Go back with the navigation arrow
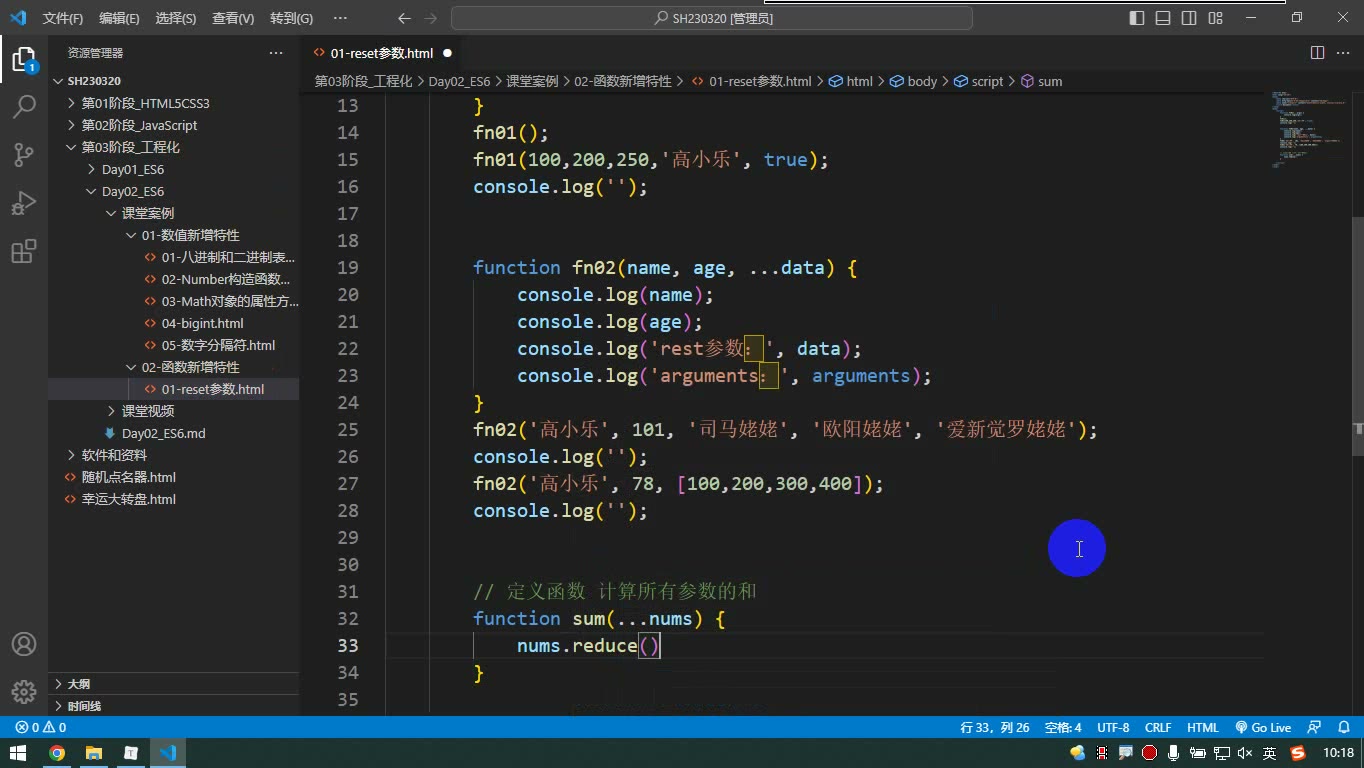Image resolution: width=1364 pixels, height=768 pixels. point(404,18)
